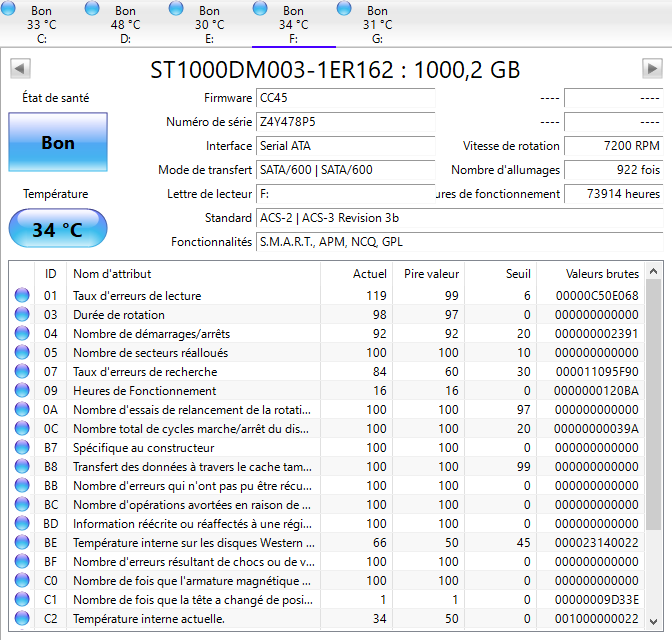Click the Pire valeur column header

(428, 273)
